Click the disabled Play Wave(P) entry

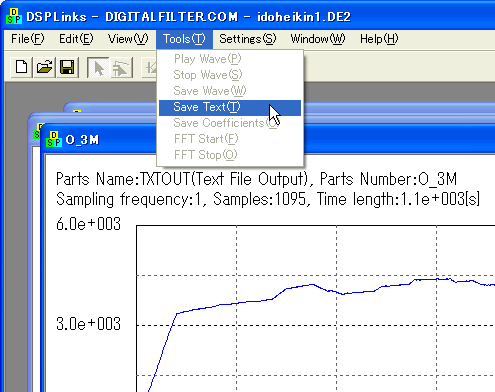[x=230, y=59]
